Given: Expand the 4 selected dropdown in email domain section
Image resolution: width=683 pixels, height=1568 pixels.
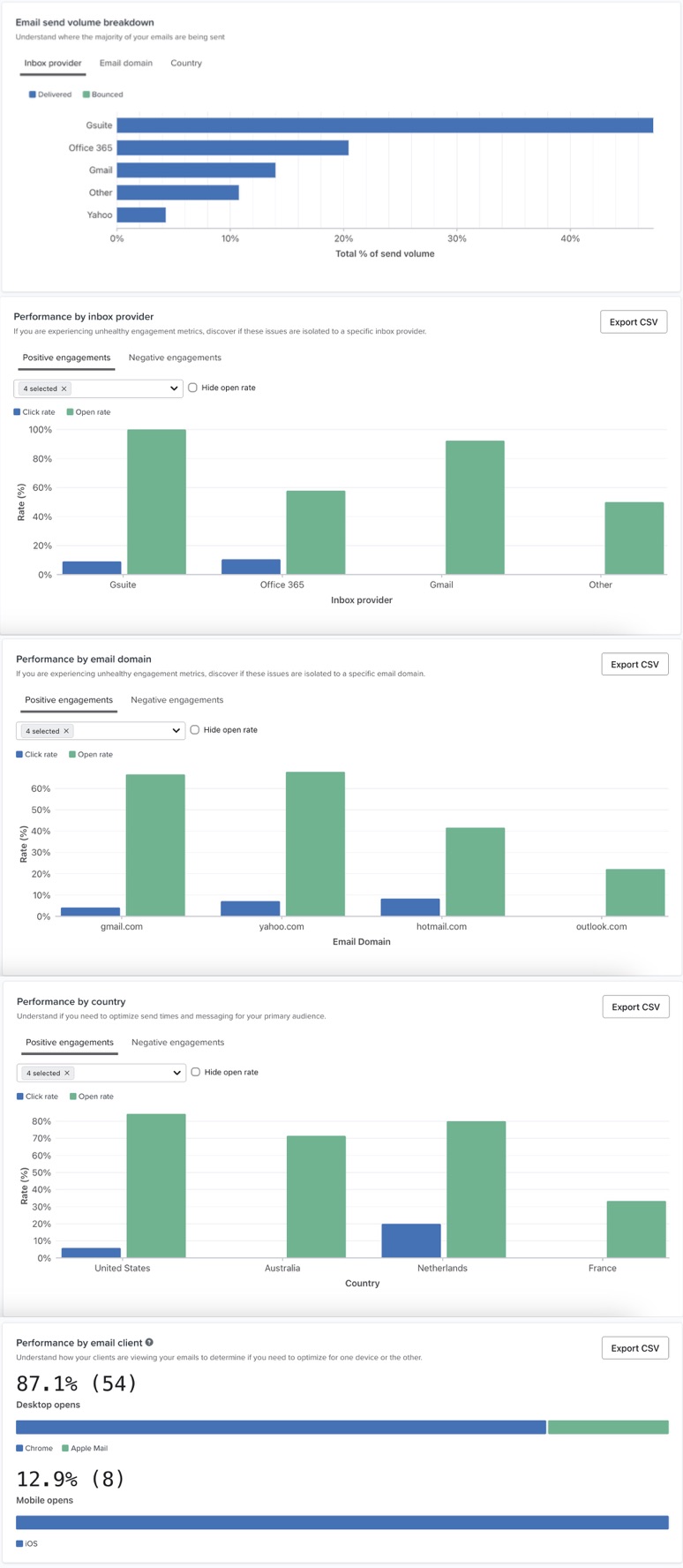Looking at the screenshot, I should click(175, 730).
